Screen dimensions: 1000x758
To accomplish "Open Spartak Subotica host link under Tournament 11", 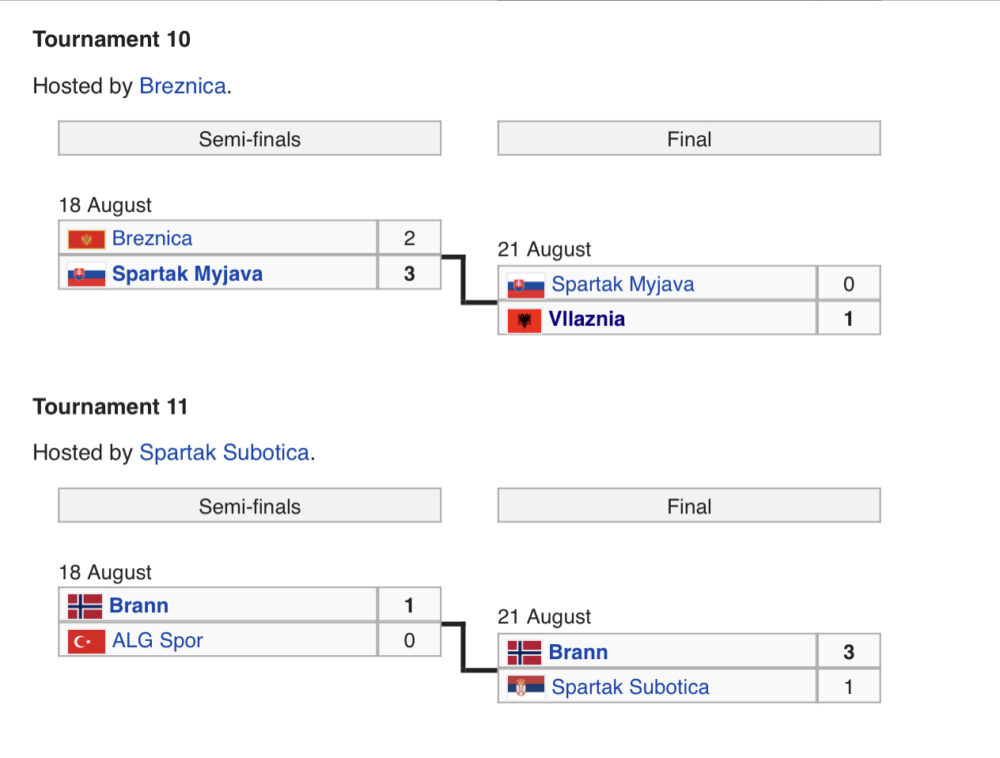I will [224, 453].
